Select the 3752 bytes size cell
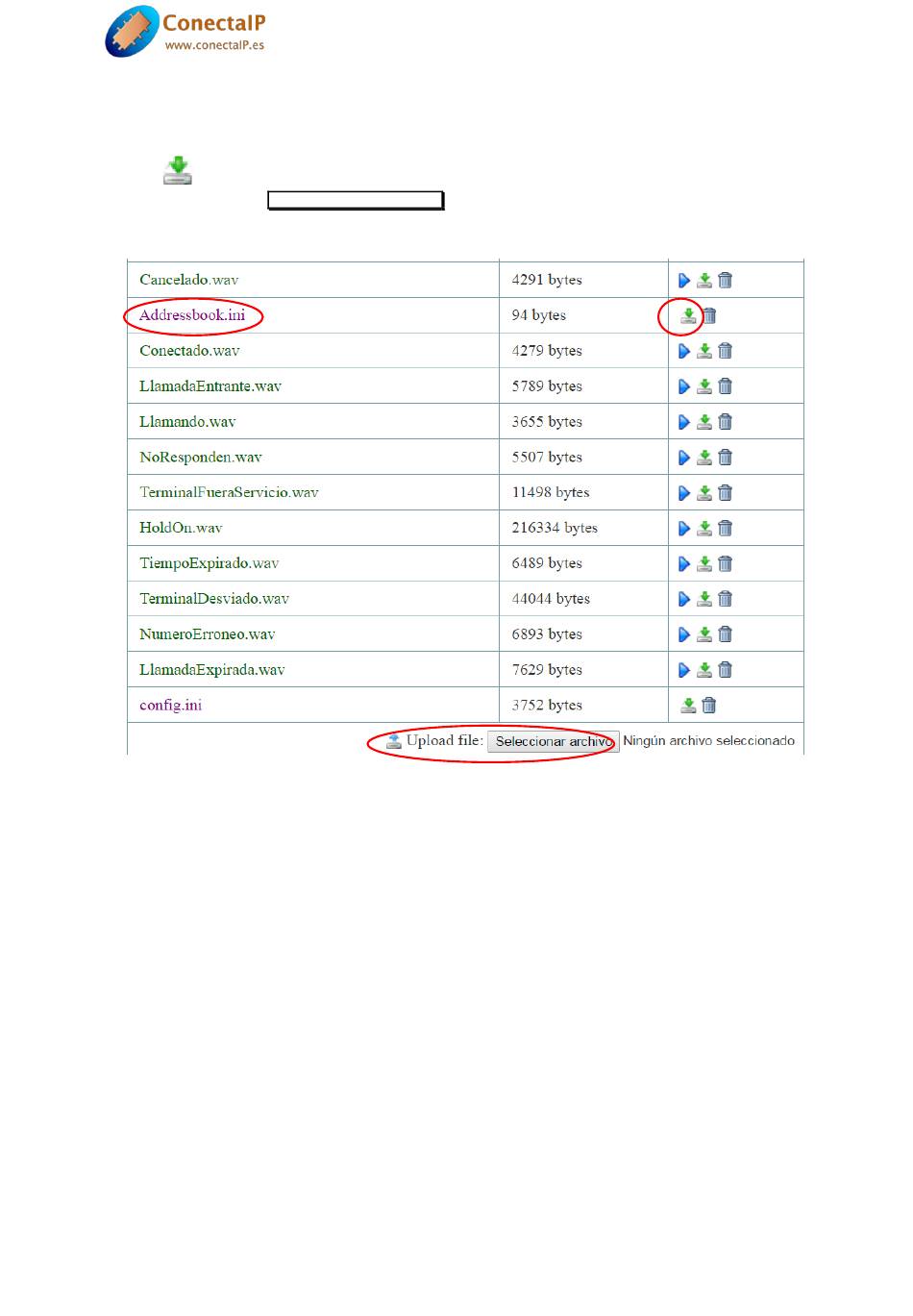This screenshot has width=913, height=1316. 583,705
